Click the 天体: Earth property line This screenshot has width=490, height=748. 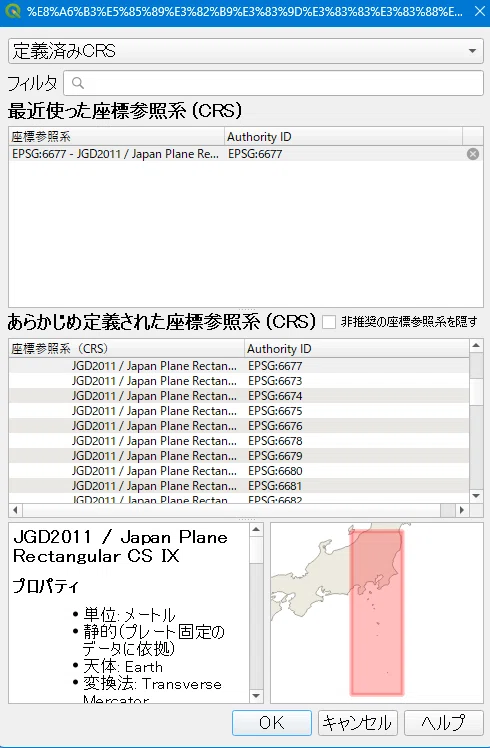tap(123, 666)
